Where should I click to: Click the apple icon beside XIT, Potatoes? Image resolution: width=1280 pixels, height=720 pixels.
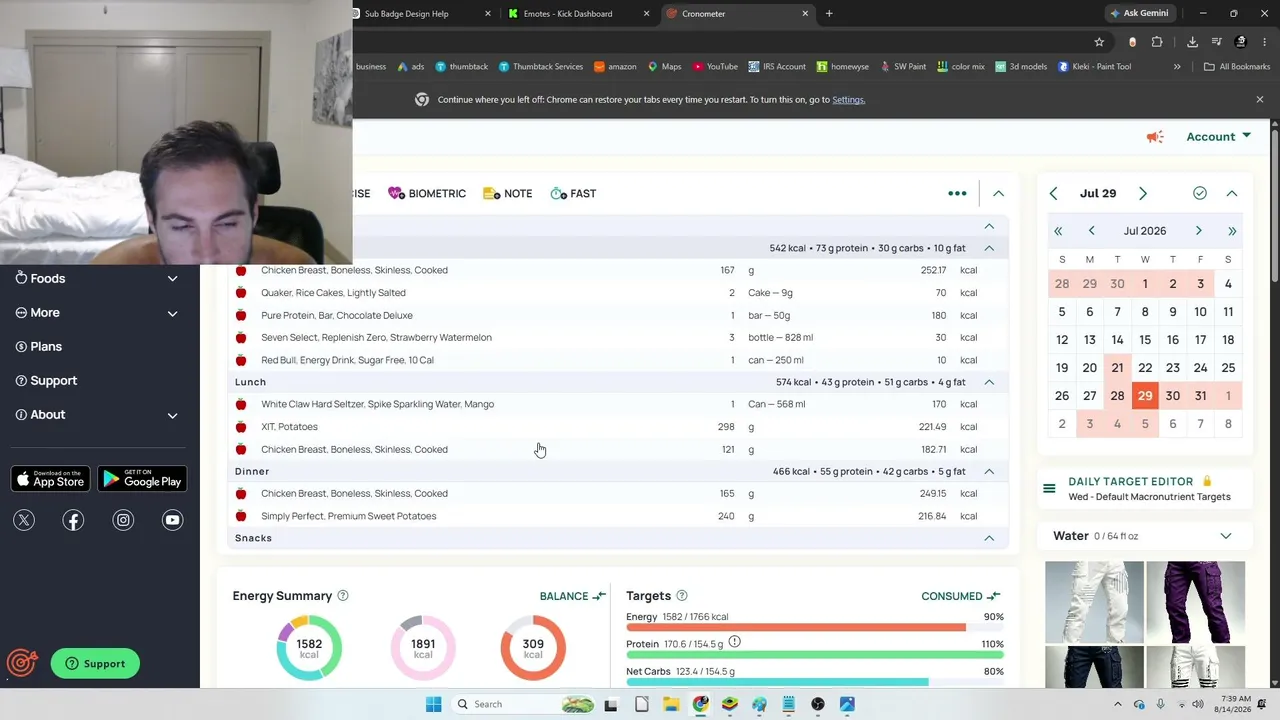tap(241, 427)
